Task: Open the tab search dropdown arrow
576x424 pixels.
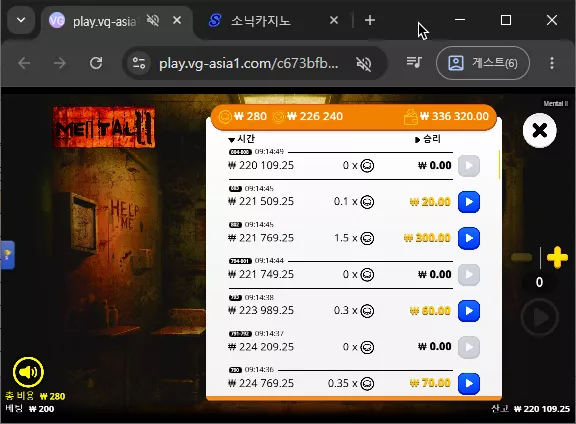Action: [x=21, y=20]
